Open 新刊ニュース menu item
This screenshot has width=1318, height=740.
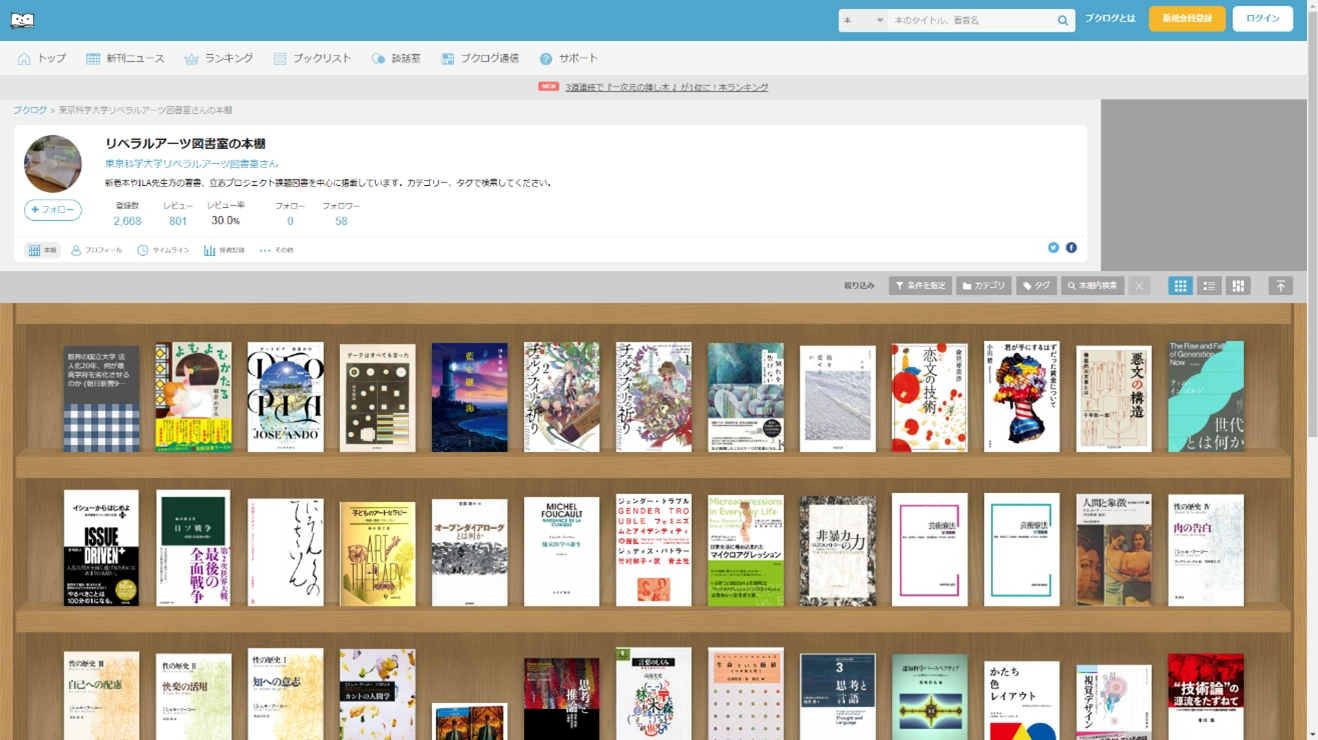click(125, 59)
